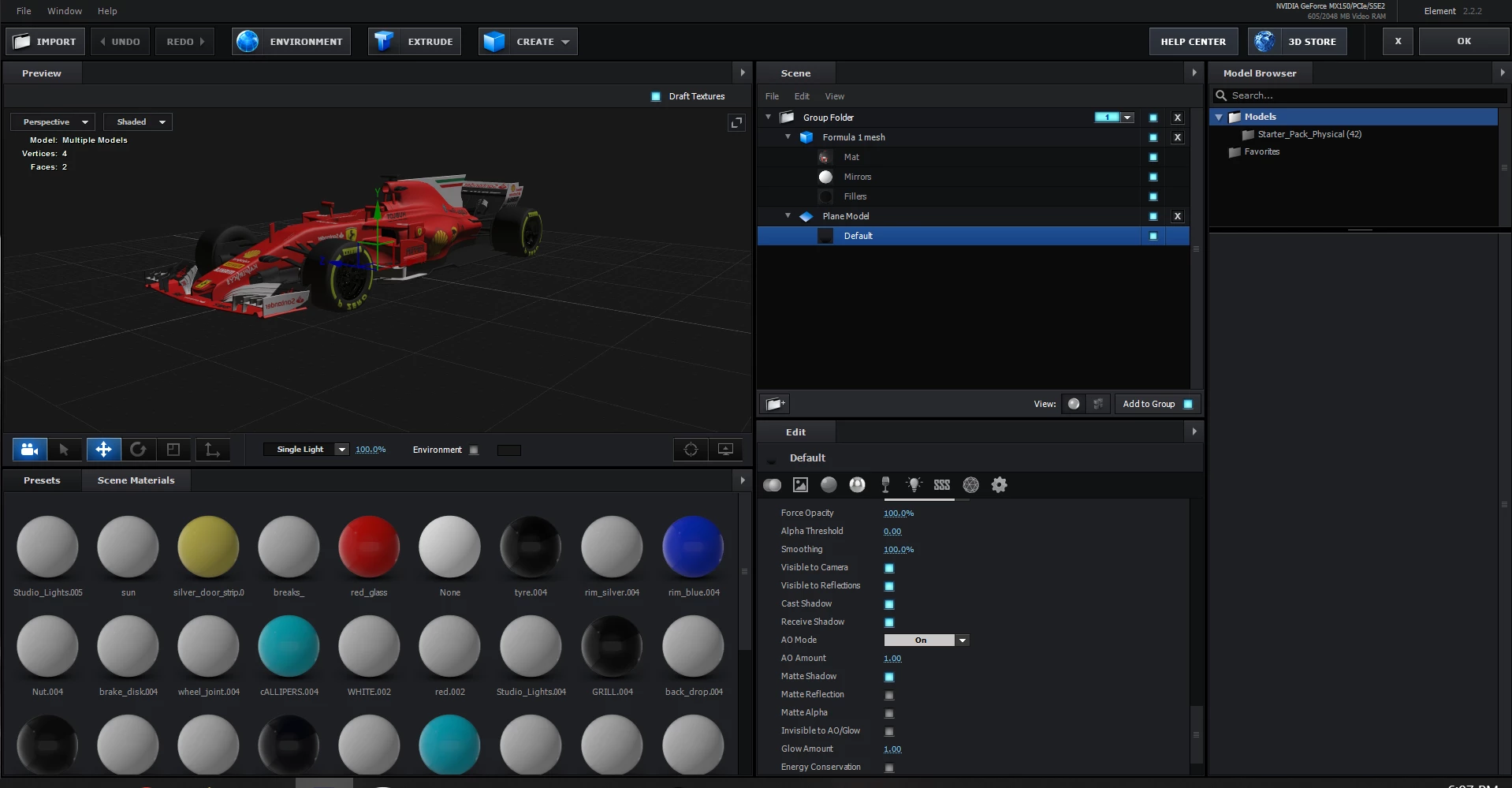
Task: Collapse the Plane Model tree item
Action: [x=788, y=215]
